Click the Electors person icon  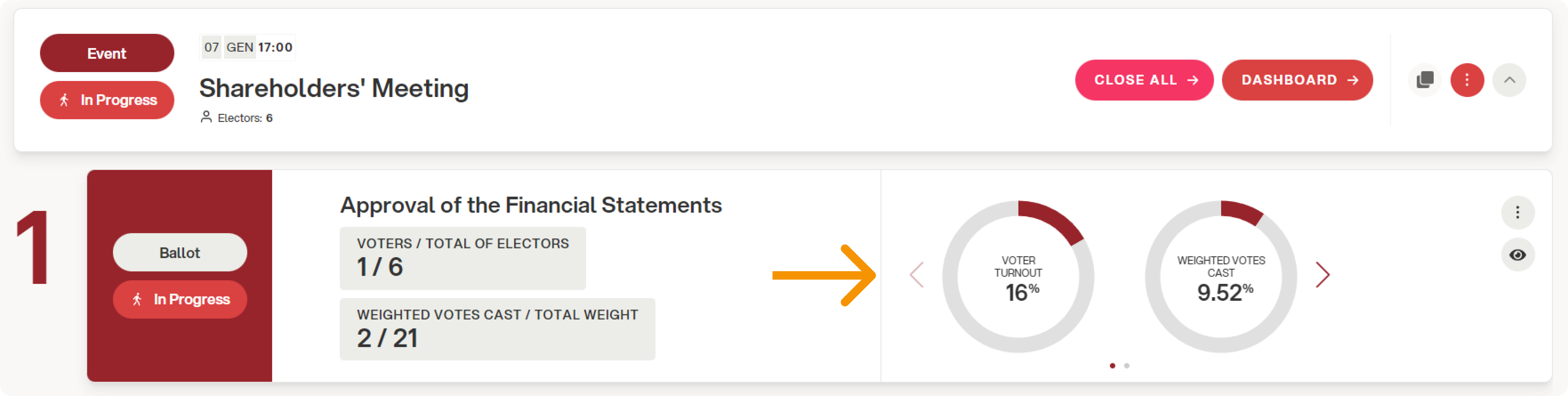click(206, 117)
